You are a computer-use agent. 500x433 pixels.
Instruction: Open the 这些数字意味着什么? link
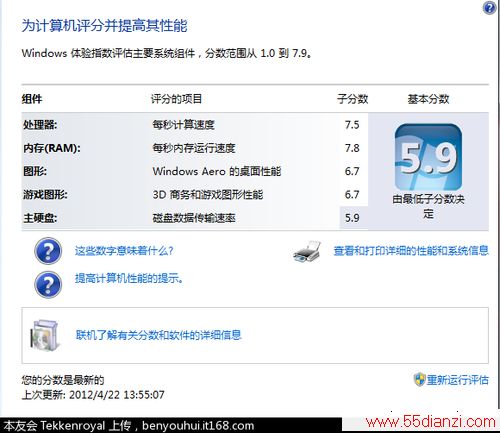point(124,251)
